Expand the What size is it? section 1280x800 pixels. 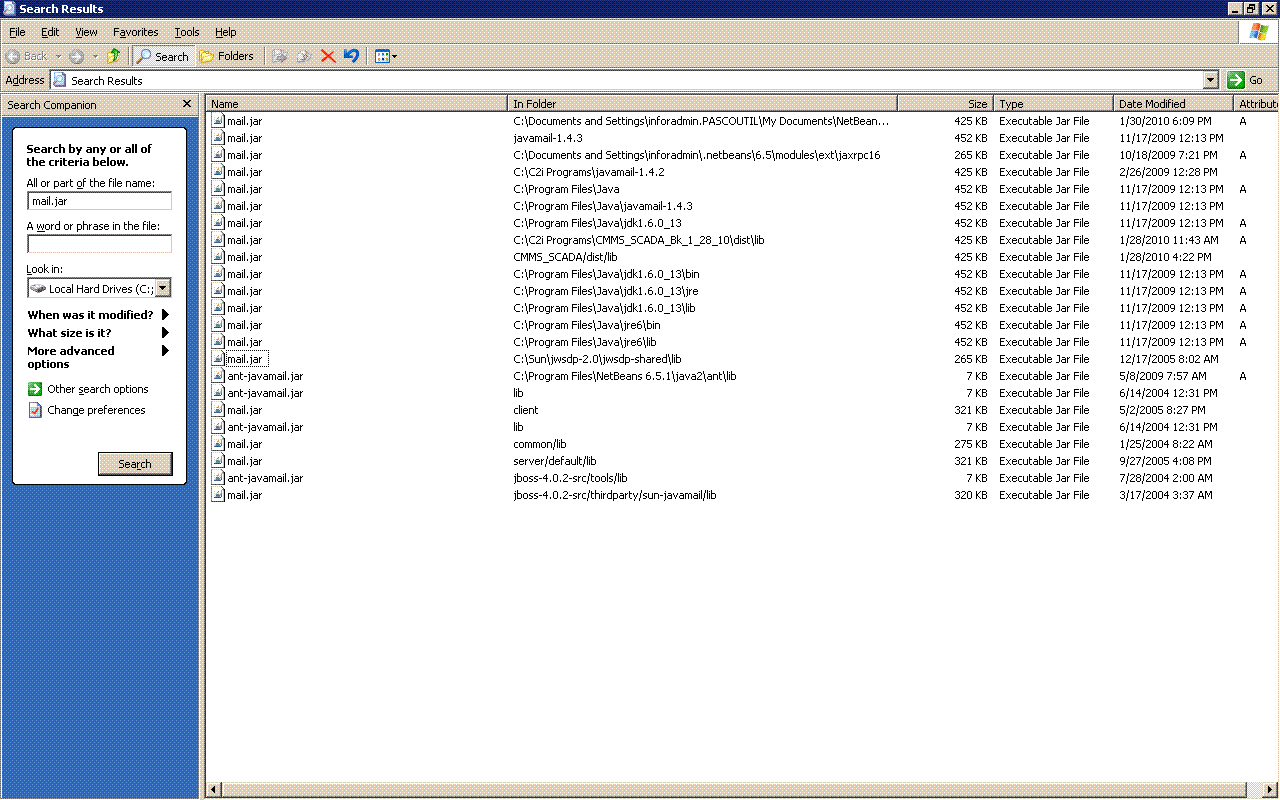click(x=166, y=332)
